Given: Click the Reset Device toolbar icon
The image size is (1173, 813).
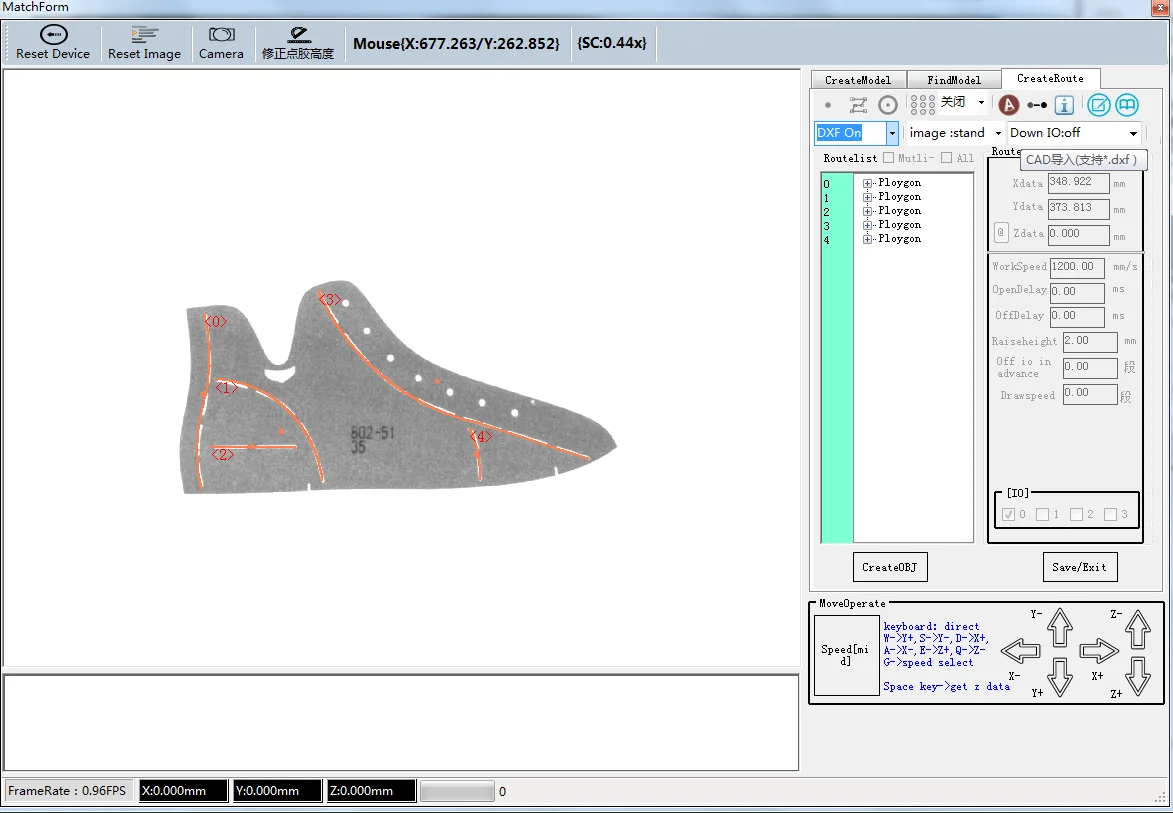Looking at the screenshot, I should 53,35.
